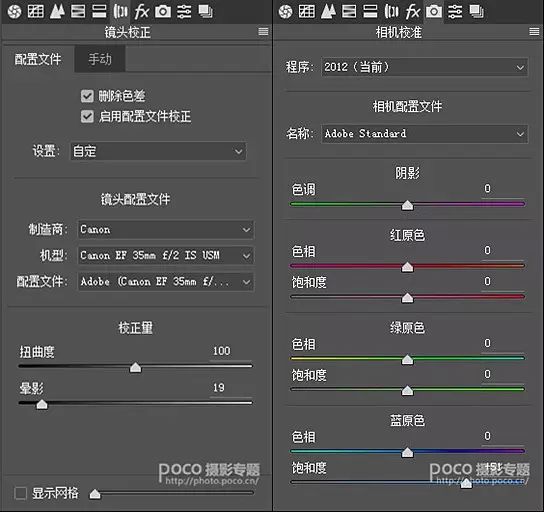Expand the 设置 自定 dropdown
This screenshot has width=545, height=512.
pos(158,151)
